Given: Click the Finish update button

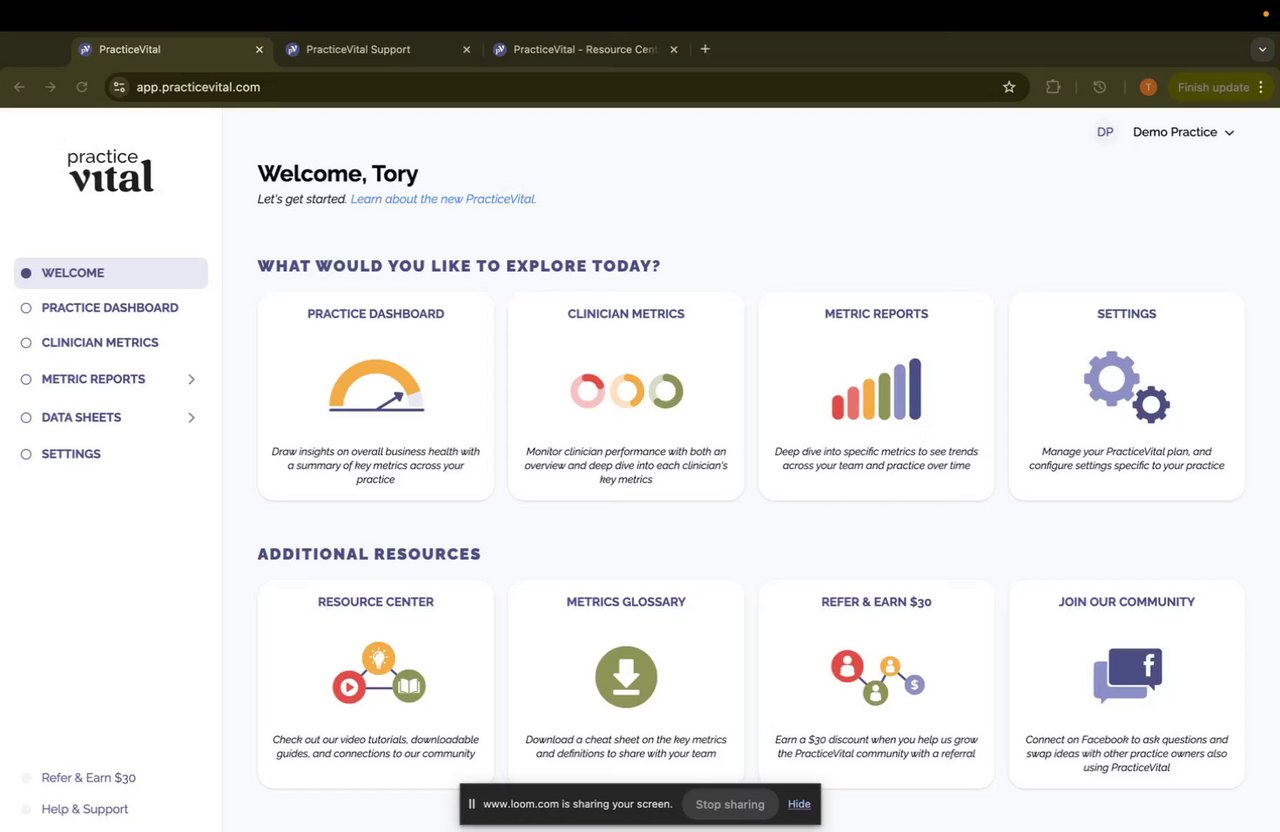Looking at the screenshot, I should pos(1213,87).
